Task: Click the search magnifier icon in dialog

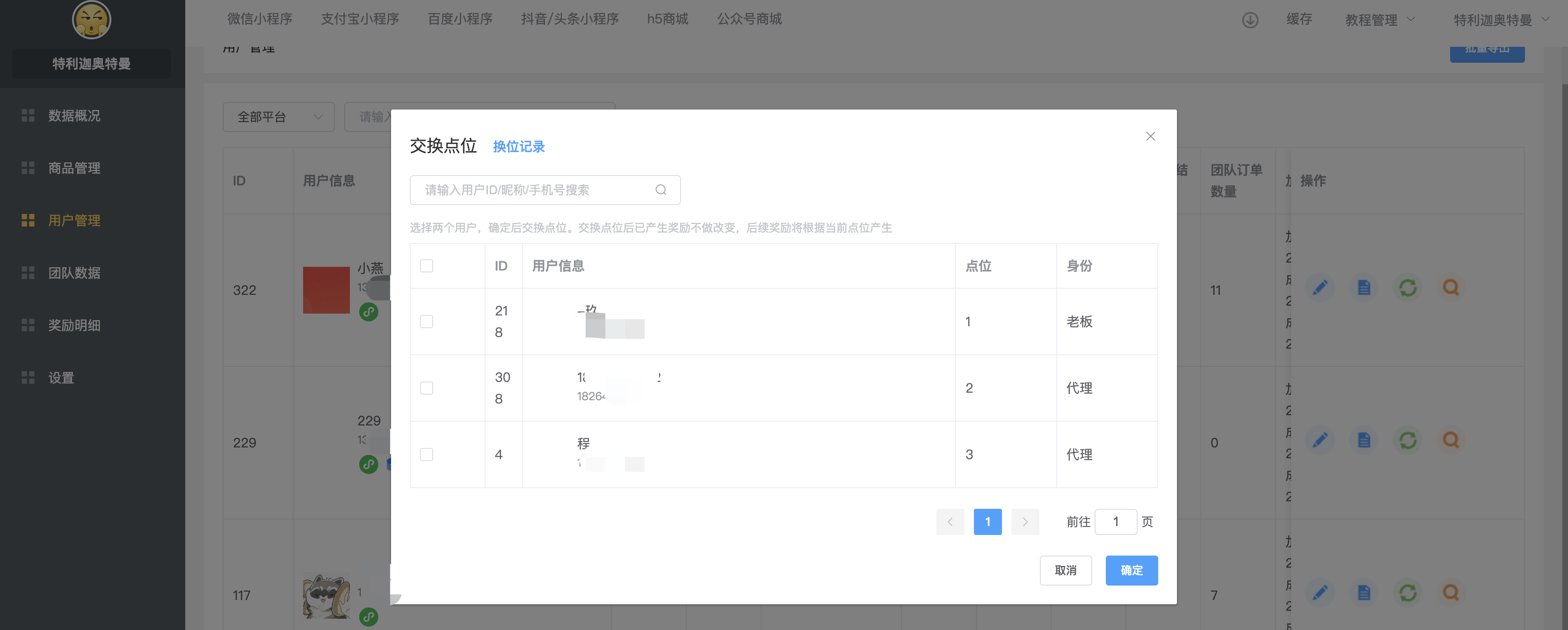Action: coord(661,190)
